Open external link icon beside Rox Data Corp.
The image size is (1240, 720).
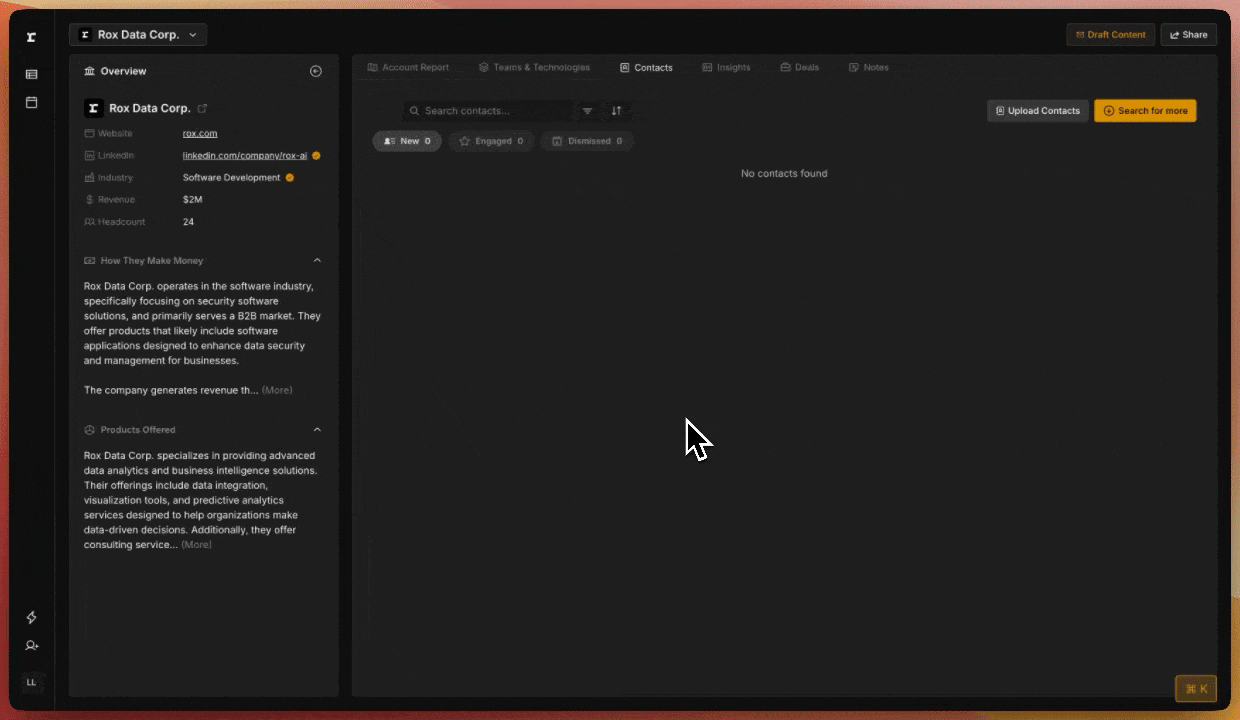203,108
